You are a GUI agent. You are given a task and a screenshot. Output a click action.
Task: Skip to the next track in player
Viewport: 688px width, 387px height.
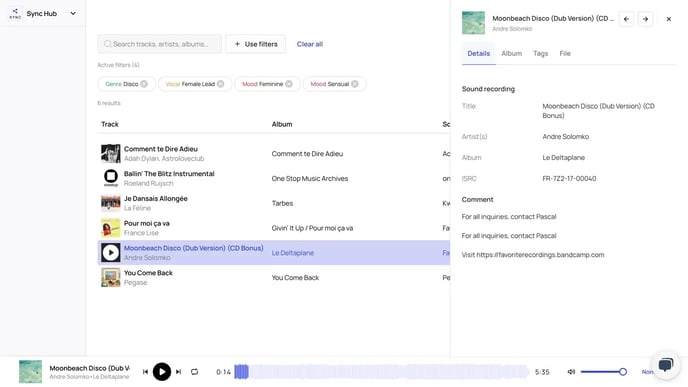(x=179, y=372)
